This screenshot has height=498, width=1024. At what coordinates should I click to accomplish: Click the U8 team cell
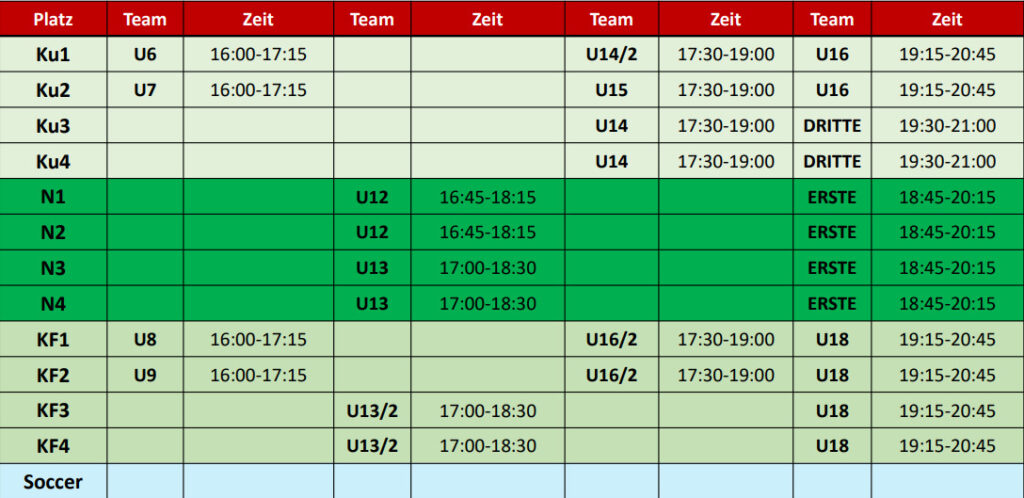(x=145, y=339)
